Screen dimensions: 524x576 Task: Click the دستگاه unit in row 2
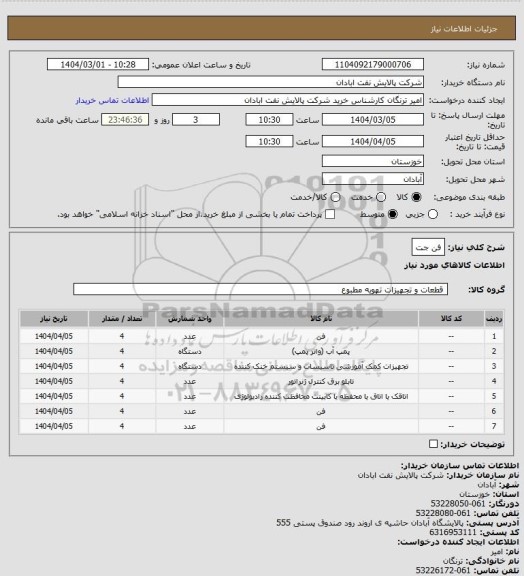click(x=190, y=352)
